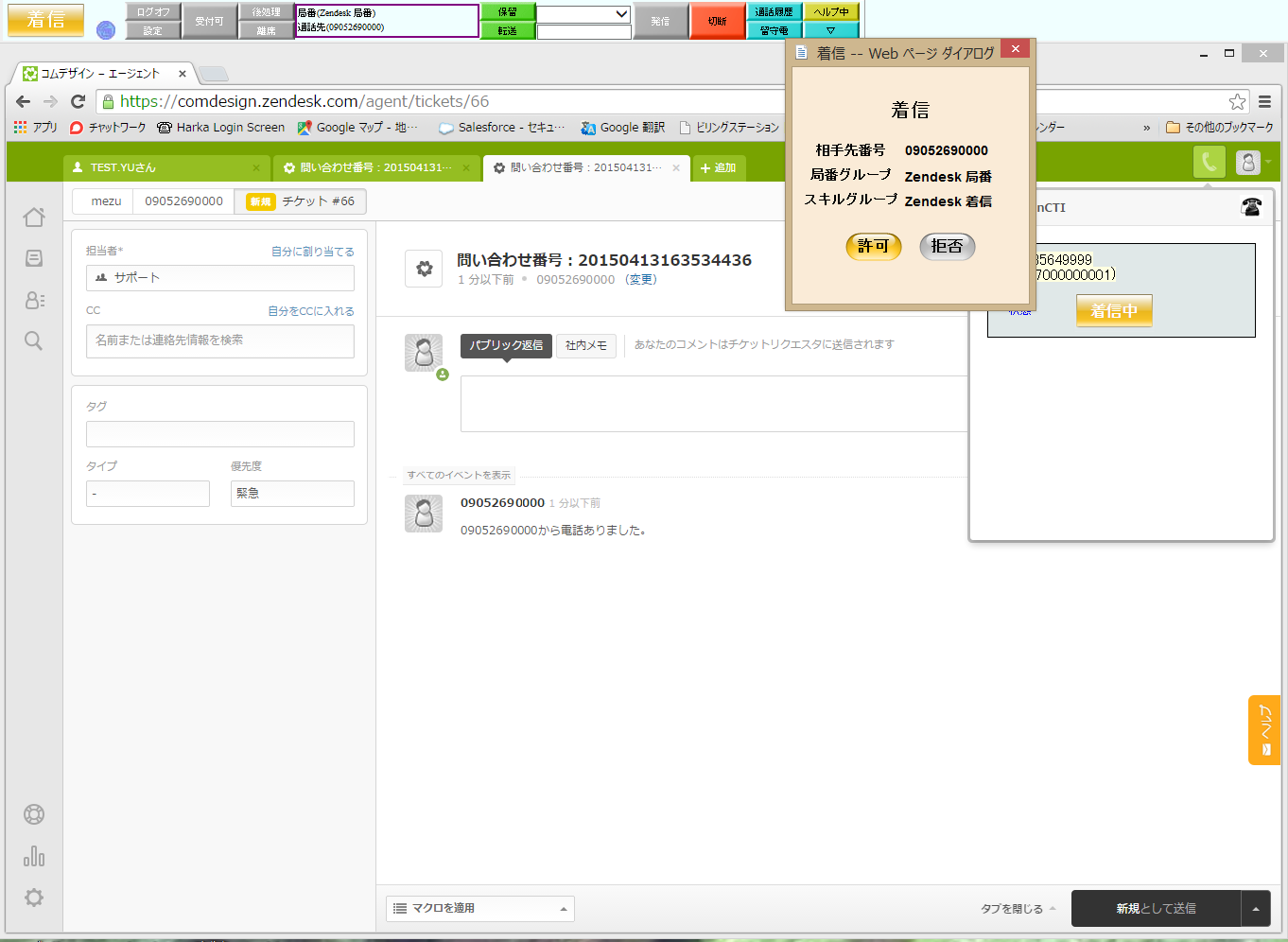
Task: Open the customers icon in sidebar
Action: tap(34, 300)
